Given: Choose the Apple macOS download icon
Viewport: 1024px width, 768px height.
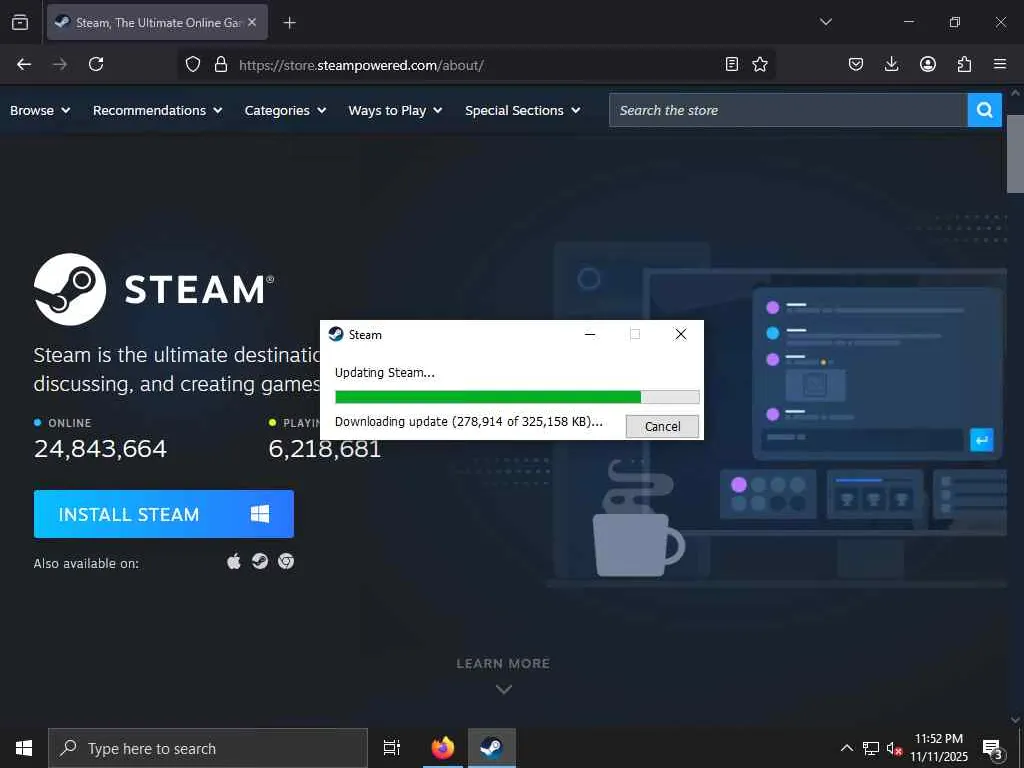Looking at the screenshot, I should click(234, 561).
